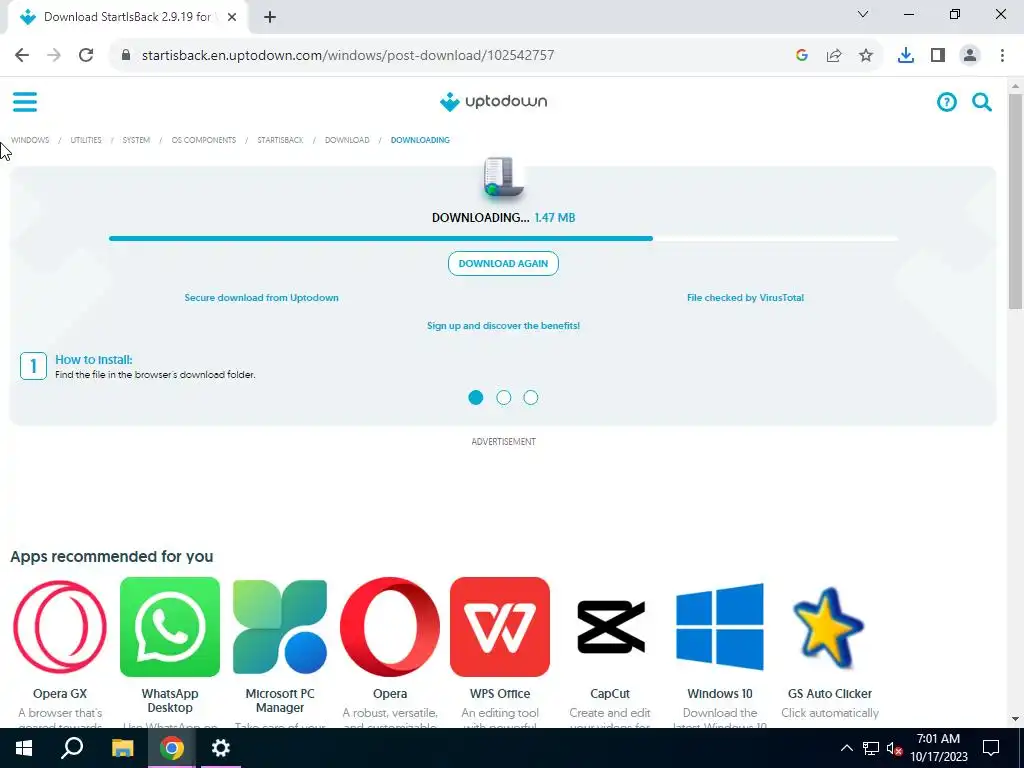Open the CapCut title link
1024x768 pixels.
610,694
